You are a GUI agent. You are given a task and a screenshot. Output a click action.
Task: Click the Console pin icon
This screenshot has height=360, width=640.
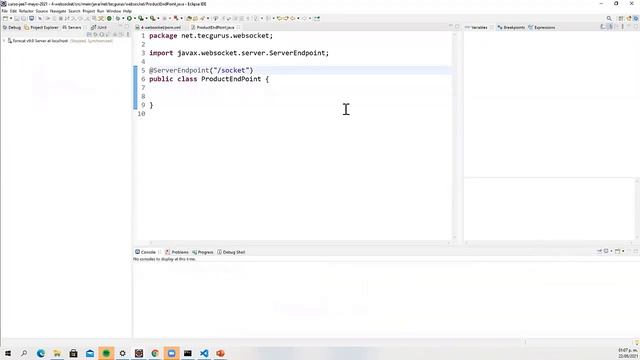(600, 251)
